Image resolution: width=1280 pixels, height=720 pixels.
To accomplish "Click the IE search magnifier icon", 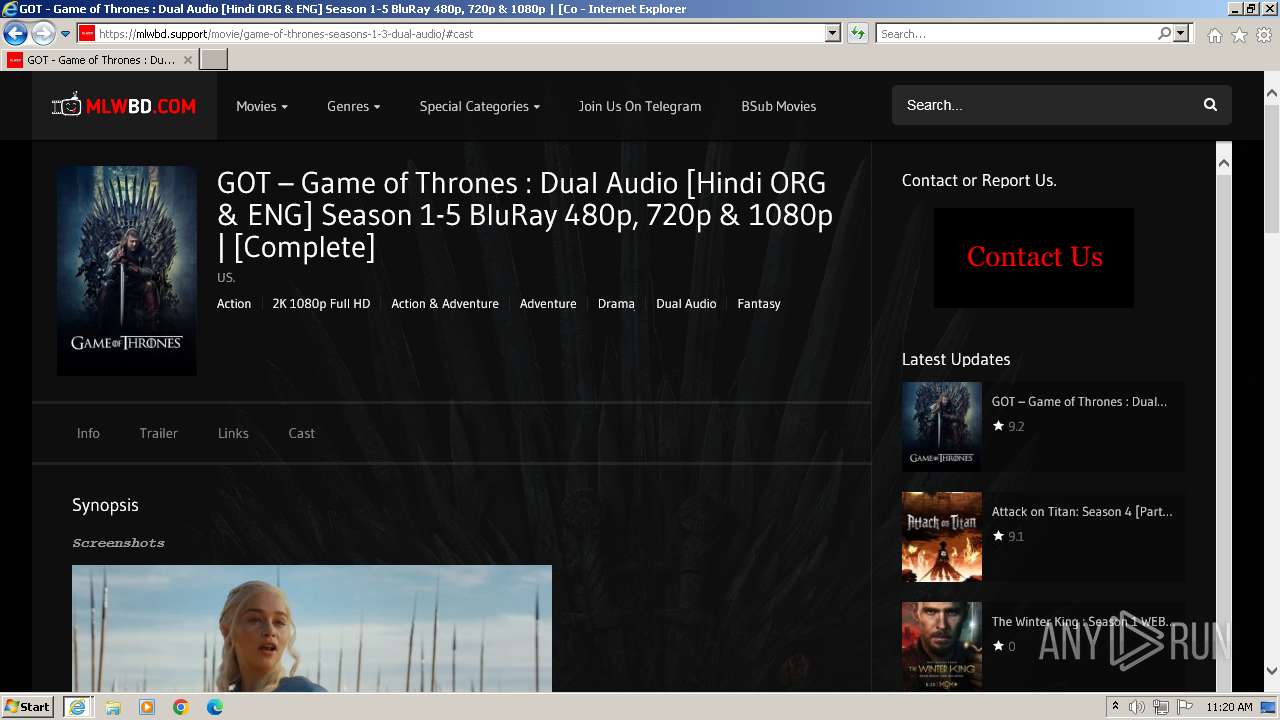I will click(1164, 33).
